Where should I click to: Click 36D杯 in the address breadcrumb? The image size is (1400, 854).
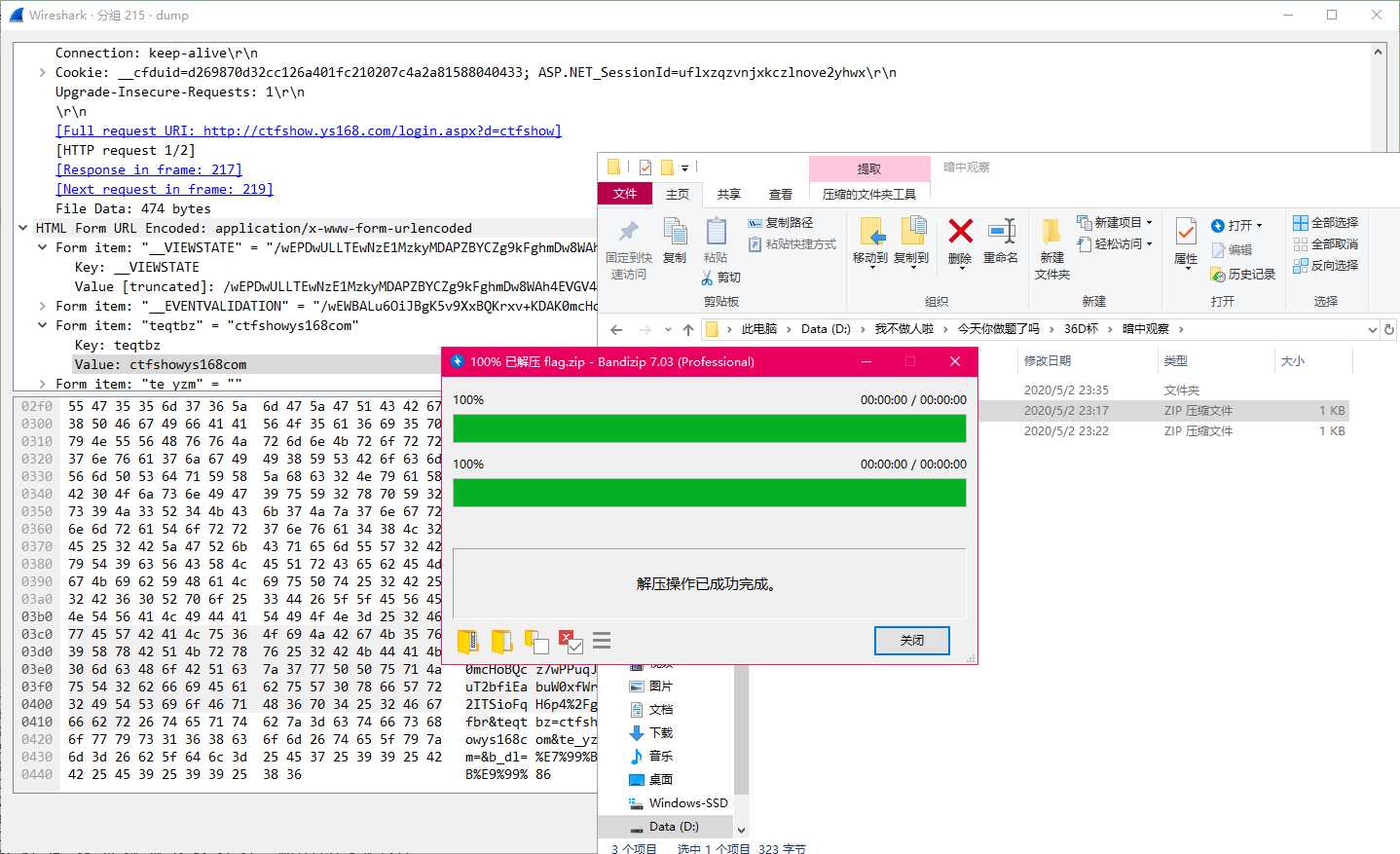[x=1081, y=329]
